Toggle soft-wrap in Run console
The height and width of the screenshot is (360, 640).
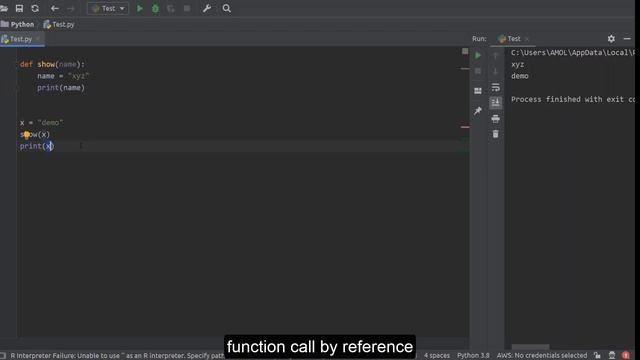click(496, 87)
